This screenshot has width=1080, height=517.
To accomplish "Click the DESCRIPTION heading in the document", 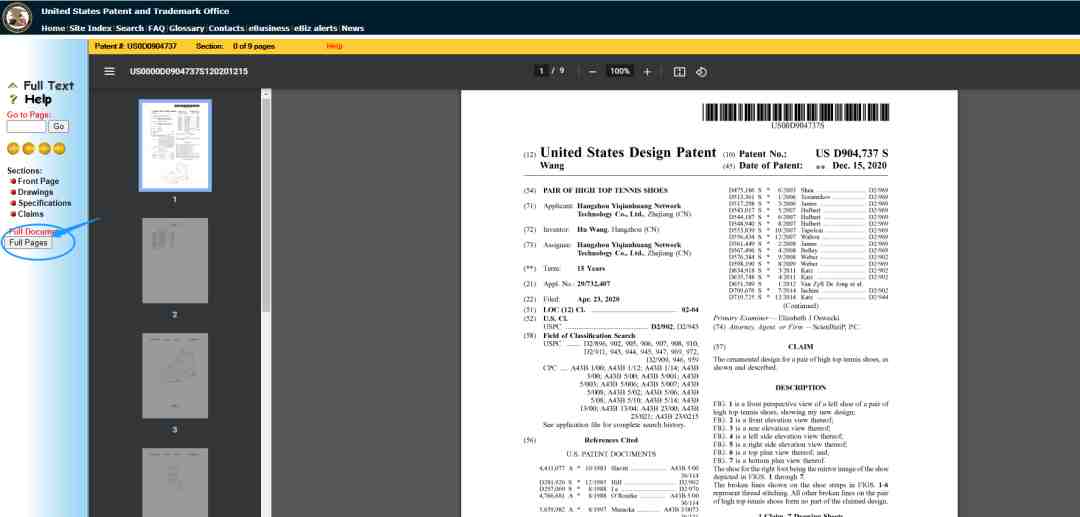I will click(800, 388).
